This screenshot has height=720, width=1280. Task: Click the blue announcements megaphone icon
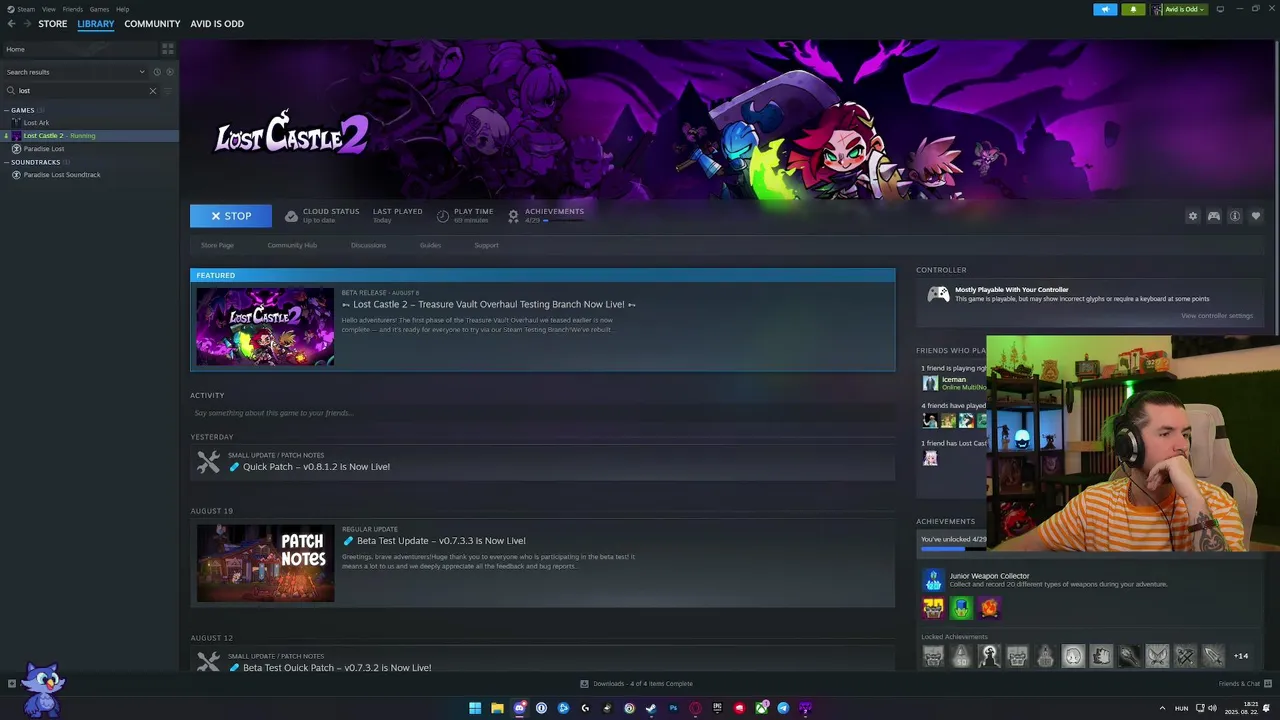point(1105,9)
